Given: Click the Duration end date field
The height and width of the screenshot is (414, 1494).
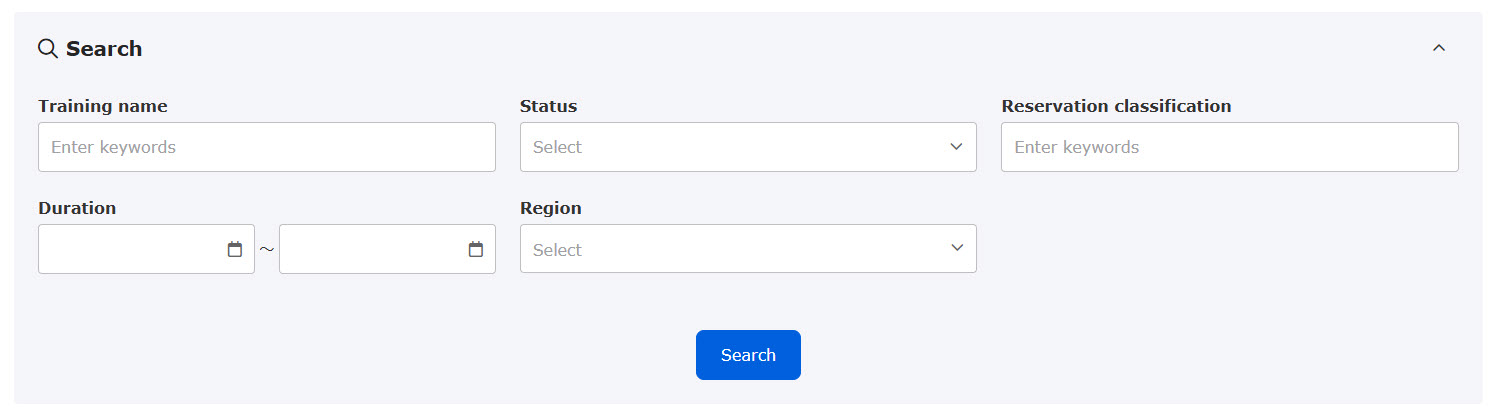Looking at the screenshot, I should tap(387, 249).
